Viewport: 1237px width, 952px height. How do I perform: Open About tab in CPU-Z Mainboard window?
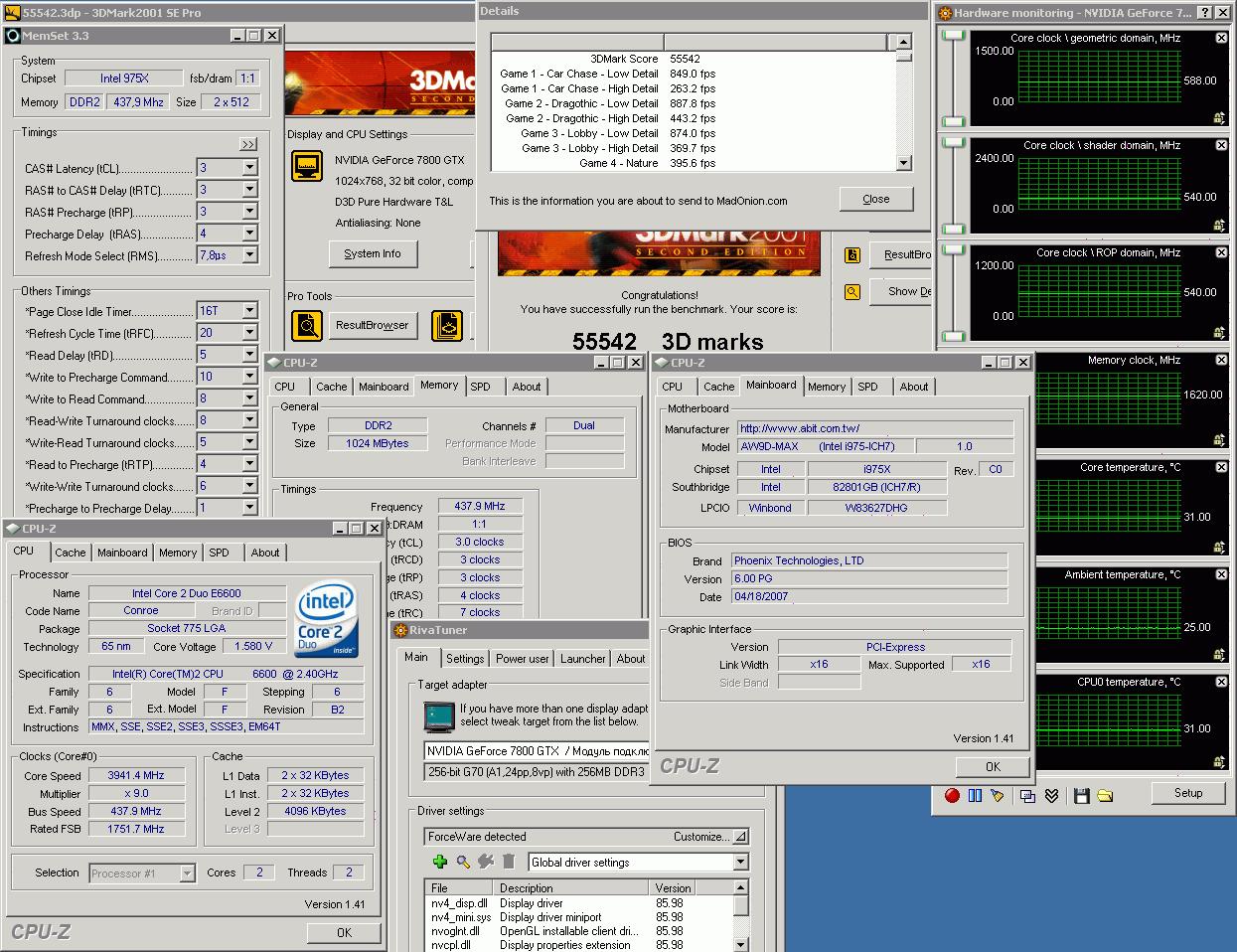(914, 387)
